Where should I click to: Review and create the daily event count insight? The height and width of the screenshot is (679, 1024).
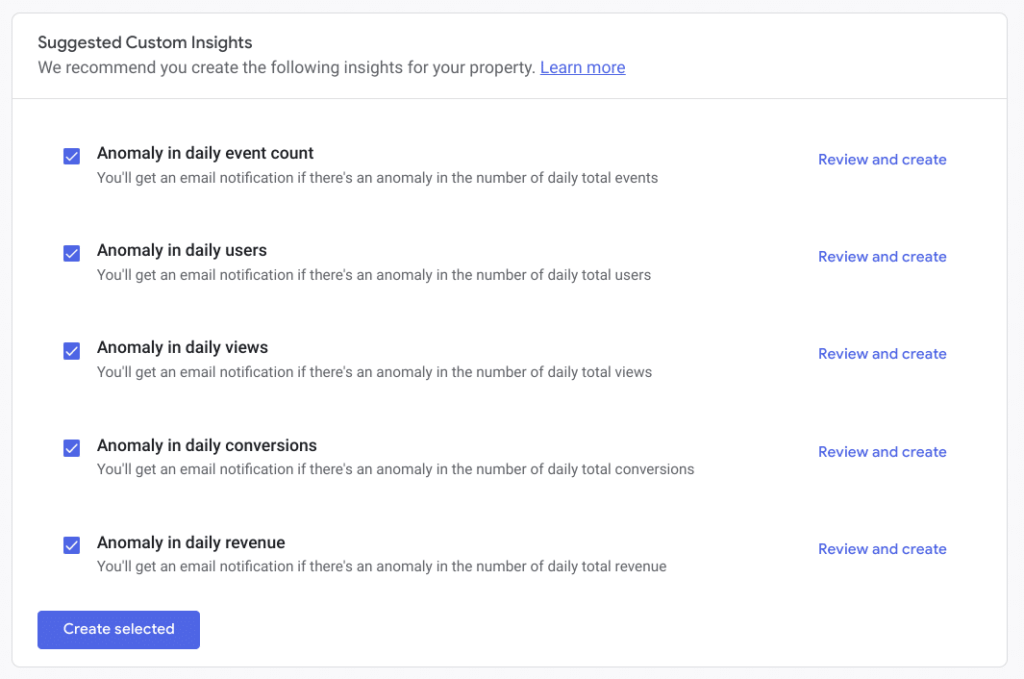pyautogui.click(x=882, y=159)
